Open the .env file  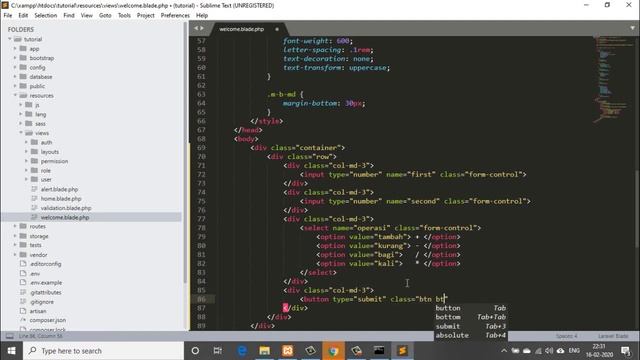pyautogui.click(x=35, y=273)
